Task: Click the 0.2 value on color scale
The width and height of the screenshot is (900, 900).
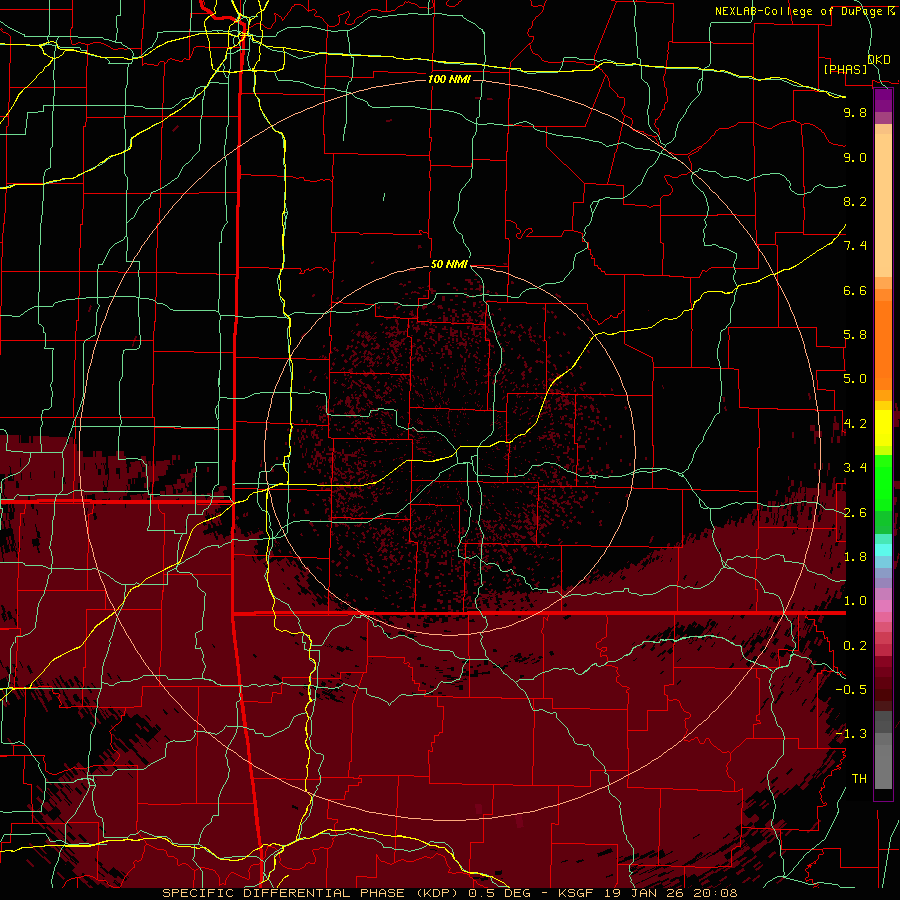Action: pyautogui.click(x=855, y=646)
